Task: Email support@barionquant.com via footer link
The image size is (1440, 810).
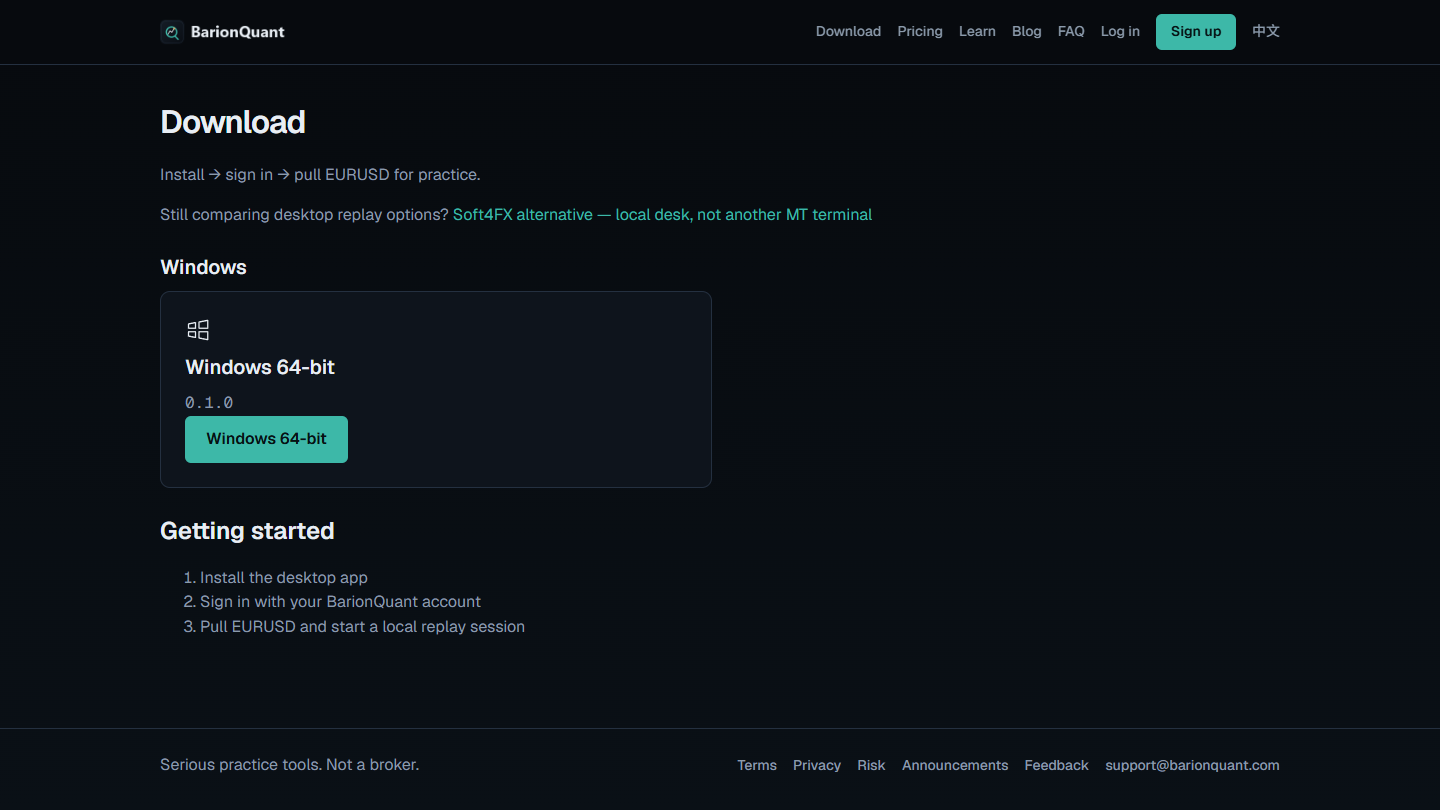Action: (1192, 765)
